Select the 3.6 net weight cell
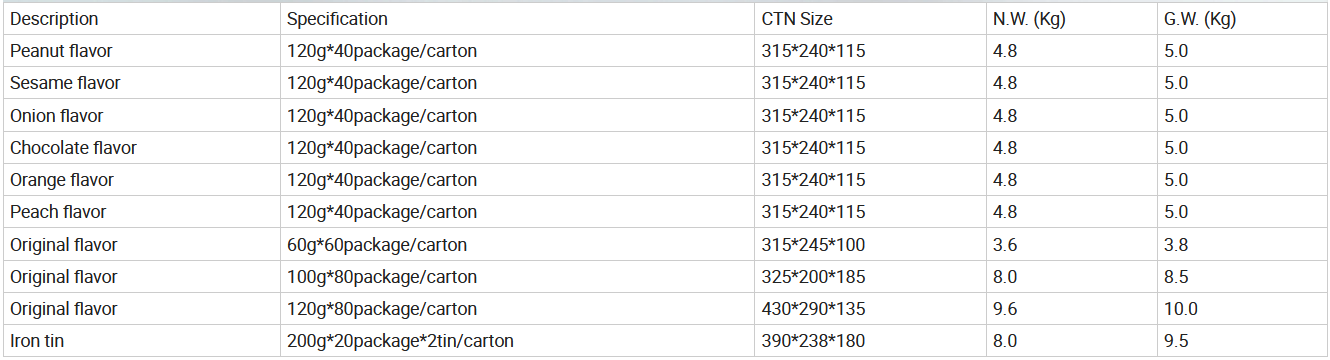The width and height of the screenshot is (1330, 360). tap(1070, 245)
